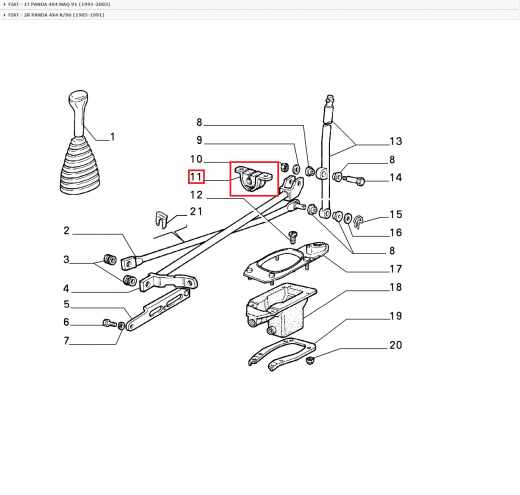The width and height of the screenshot is (520, 495).
Task: Click the highlighted bracket part in red box
Action: [x=254, y=179]
